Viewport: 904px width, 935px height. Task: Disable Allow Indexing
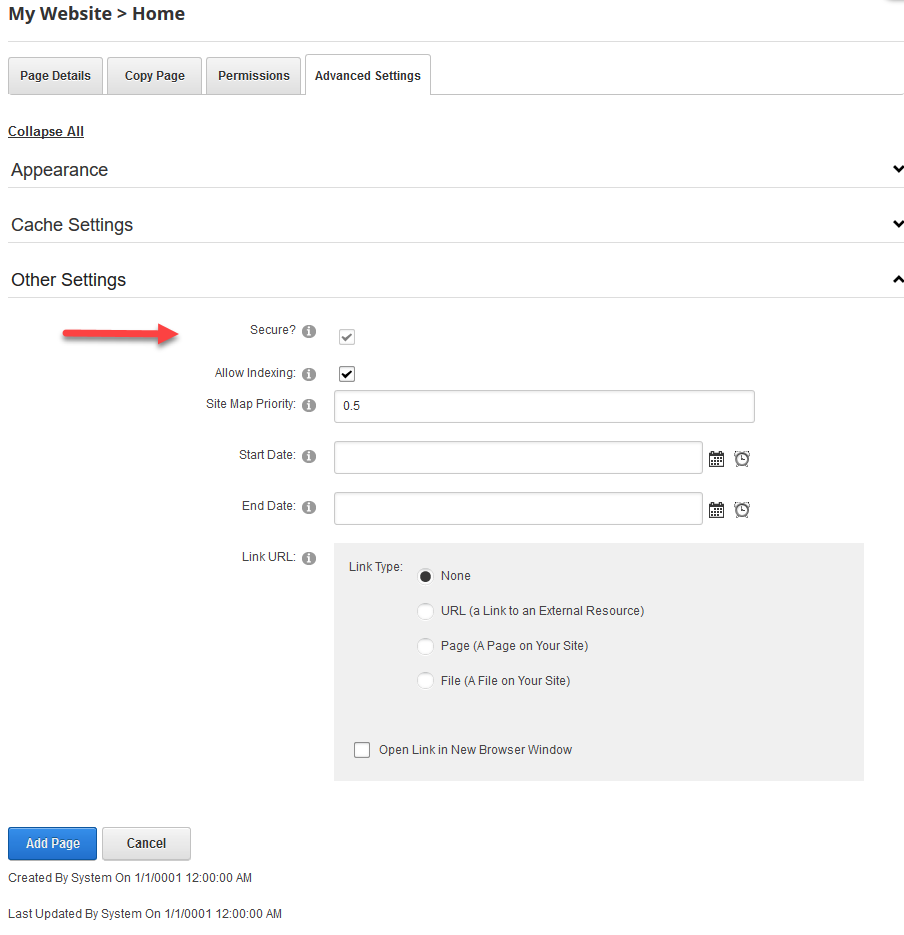[346, 373]
